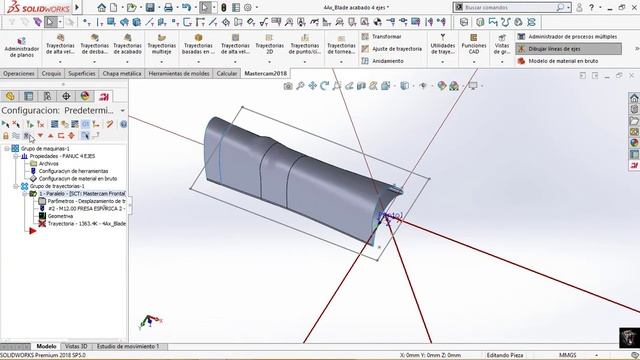This screenshot has height=360, width=640.
Task: Toggle the Paralelo operation folder check mark
Action: [x=33, y=193]
